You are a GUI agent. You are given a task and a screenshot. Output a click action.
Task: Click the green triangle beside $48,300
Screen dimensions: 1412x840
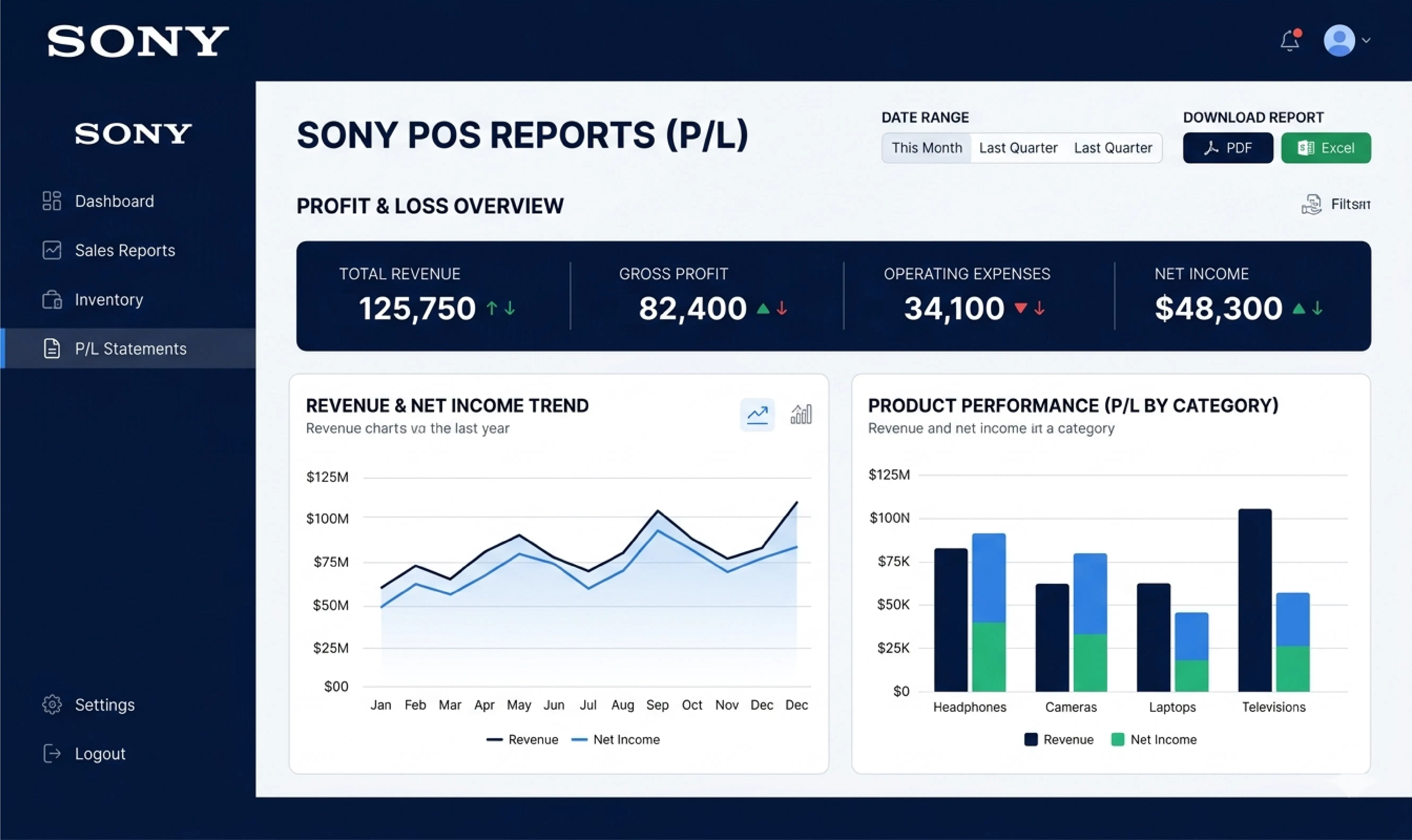[x=1299, y=308]
